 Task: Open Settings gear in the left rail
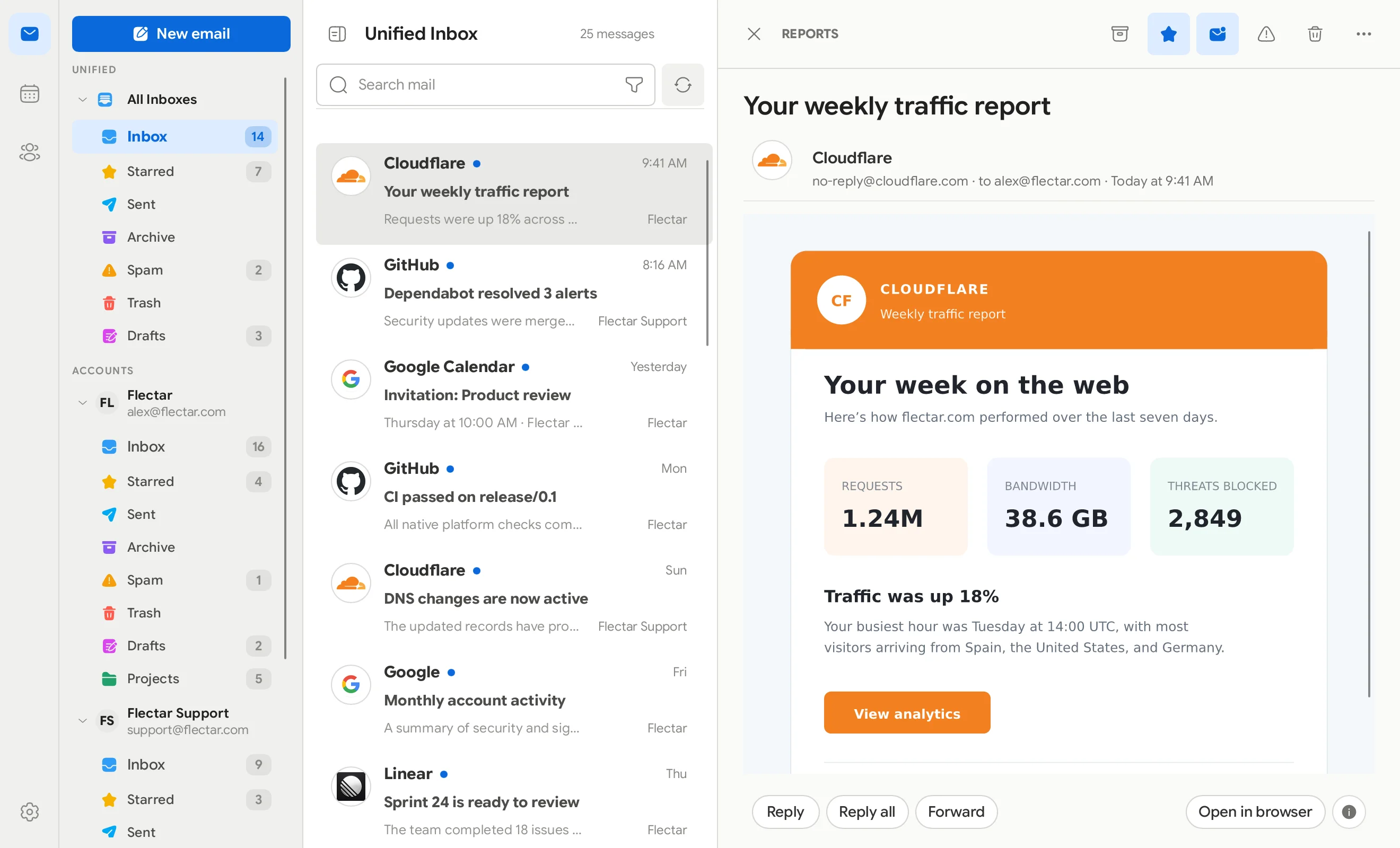click(30, 811)
